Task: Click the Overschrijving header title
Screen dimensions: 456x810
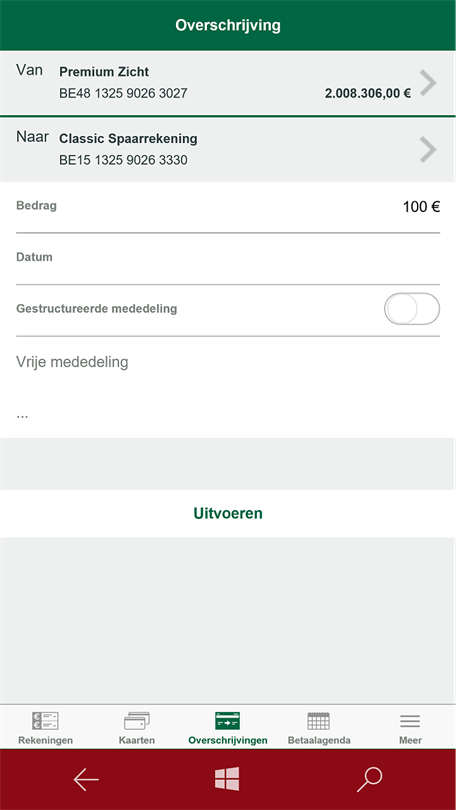Action: tap(228, 25)
